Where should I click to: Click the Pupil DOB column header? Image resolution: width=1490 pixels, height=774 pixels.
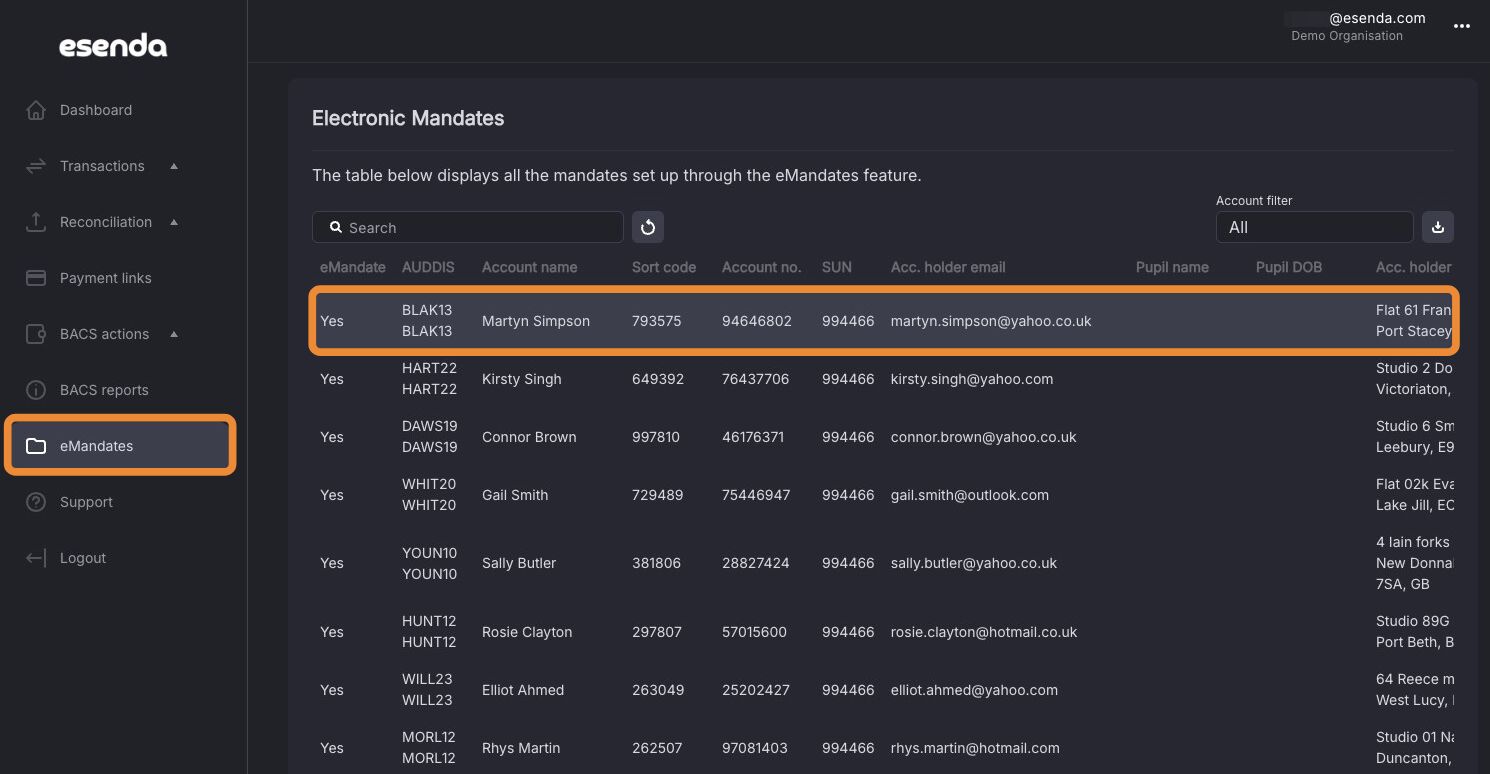(x=1289, y=267)
